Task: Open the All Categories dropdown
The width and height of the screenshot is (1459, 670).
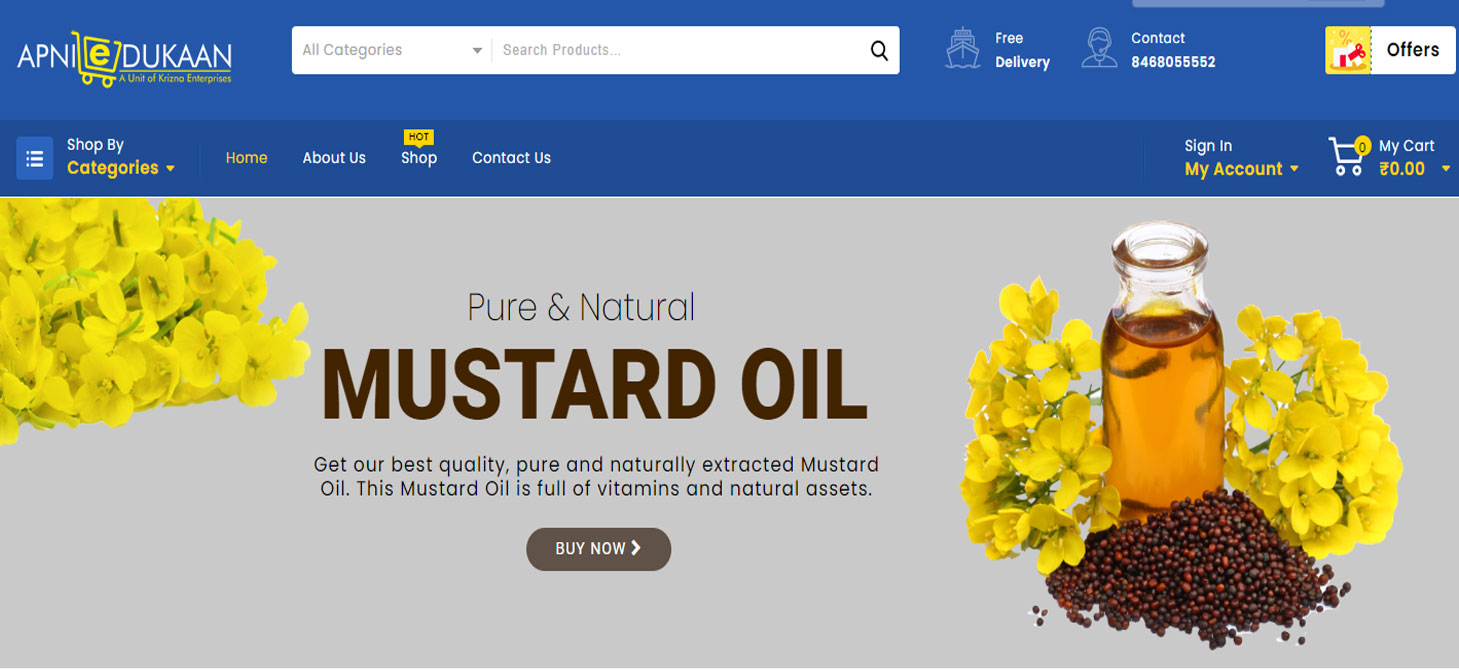Action: coord(392,50)
